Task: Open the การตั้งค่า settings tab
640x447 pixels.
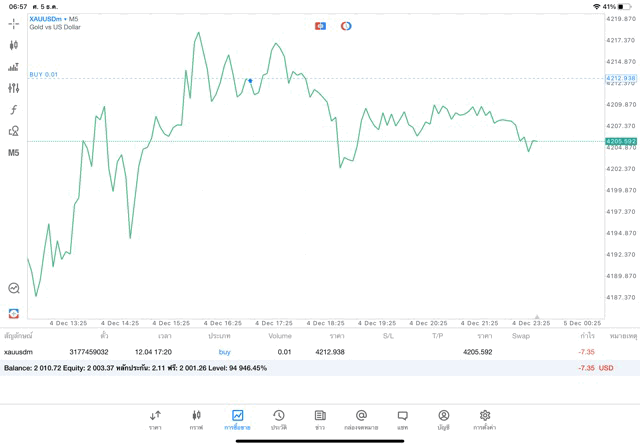Action: tap(485, 419)
